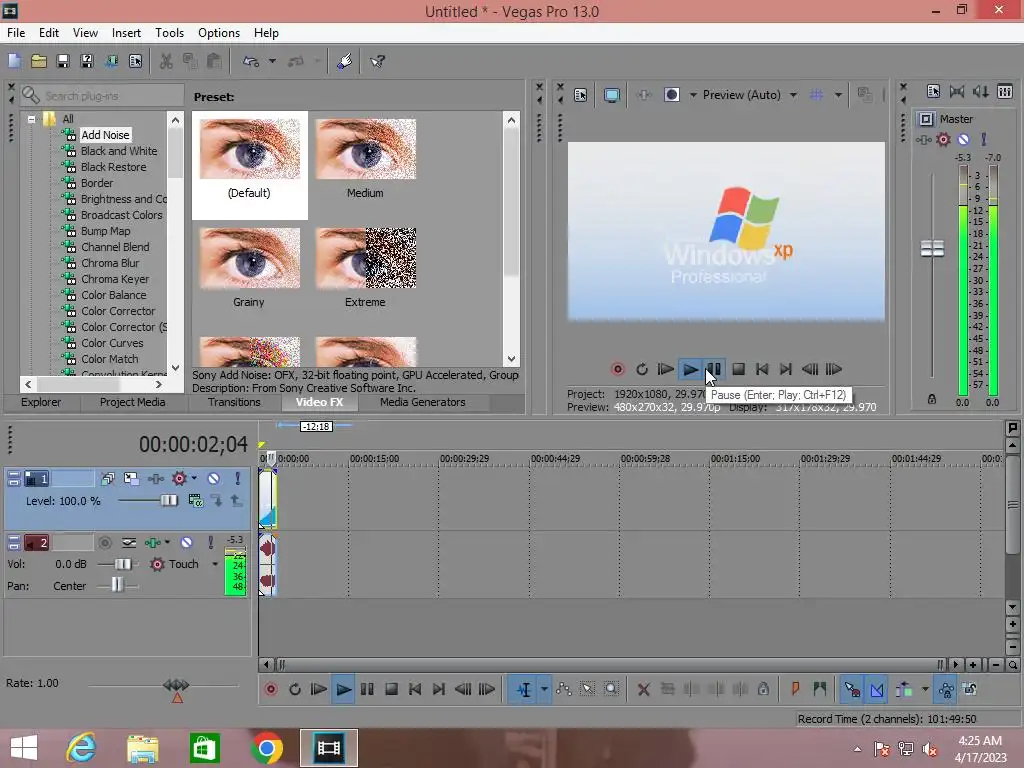Viewport: 1024px width, 768px height.
Task: Mute audio track 2
Action: click(187, 543)
